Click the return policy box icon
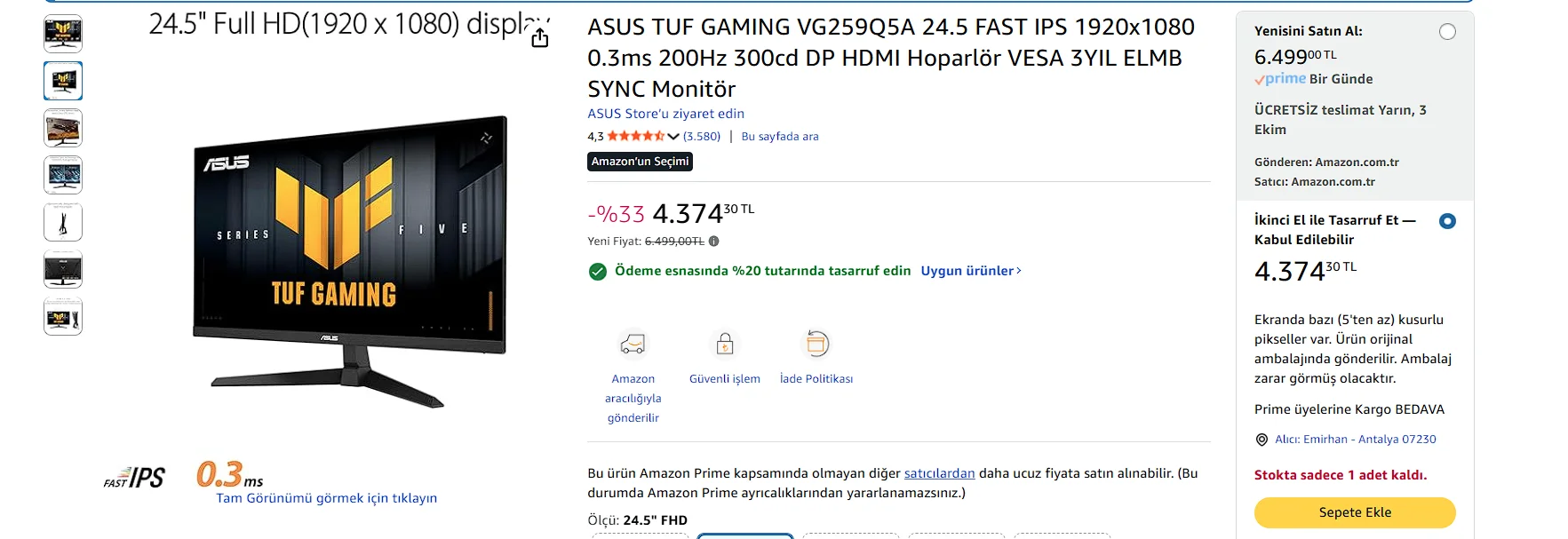 pos(816,344)
